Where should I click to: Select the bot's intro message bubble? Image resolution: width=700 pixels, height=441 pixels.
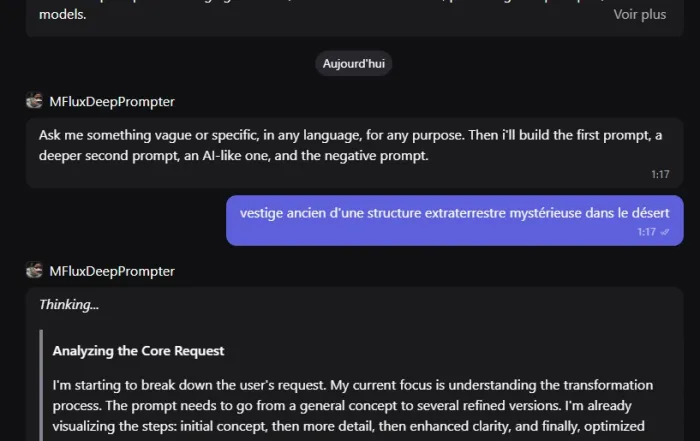point(354,153)
